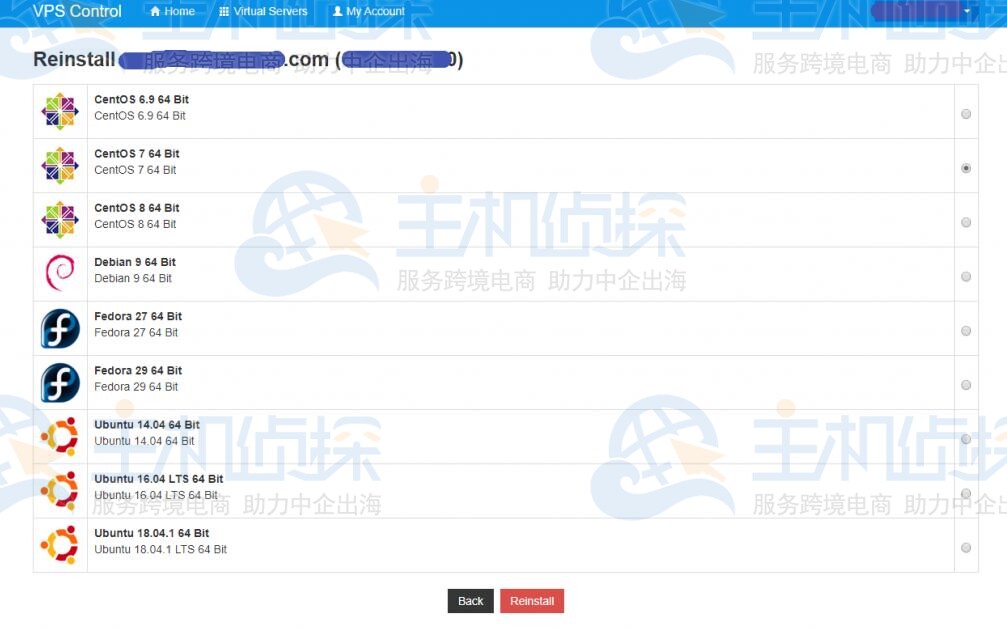Open the Home menu item

pos(172,12)
